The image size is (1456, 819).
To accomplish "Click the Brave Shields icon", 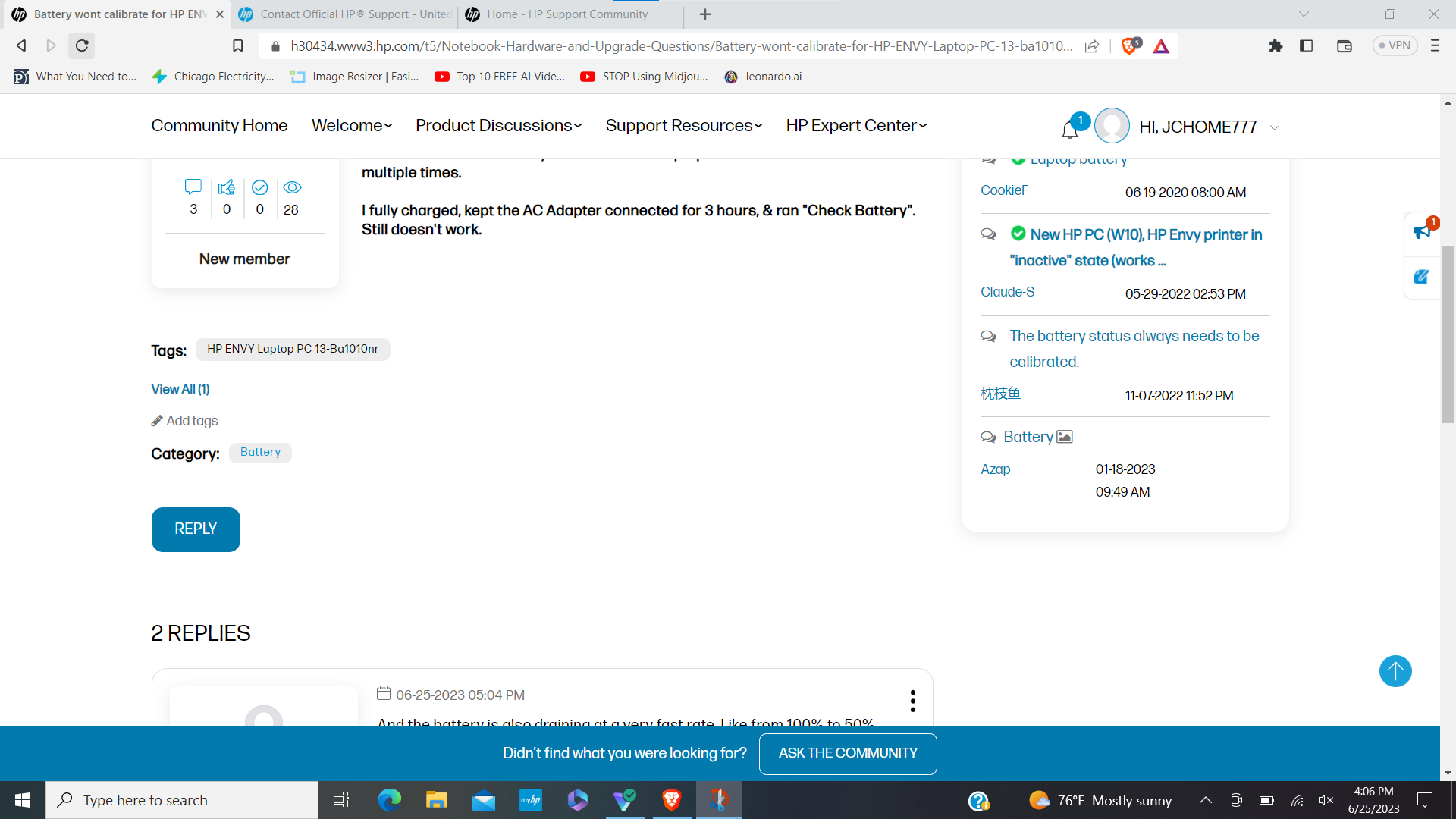I will (1129, 46).
